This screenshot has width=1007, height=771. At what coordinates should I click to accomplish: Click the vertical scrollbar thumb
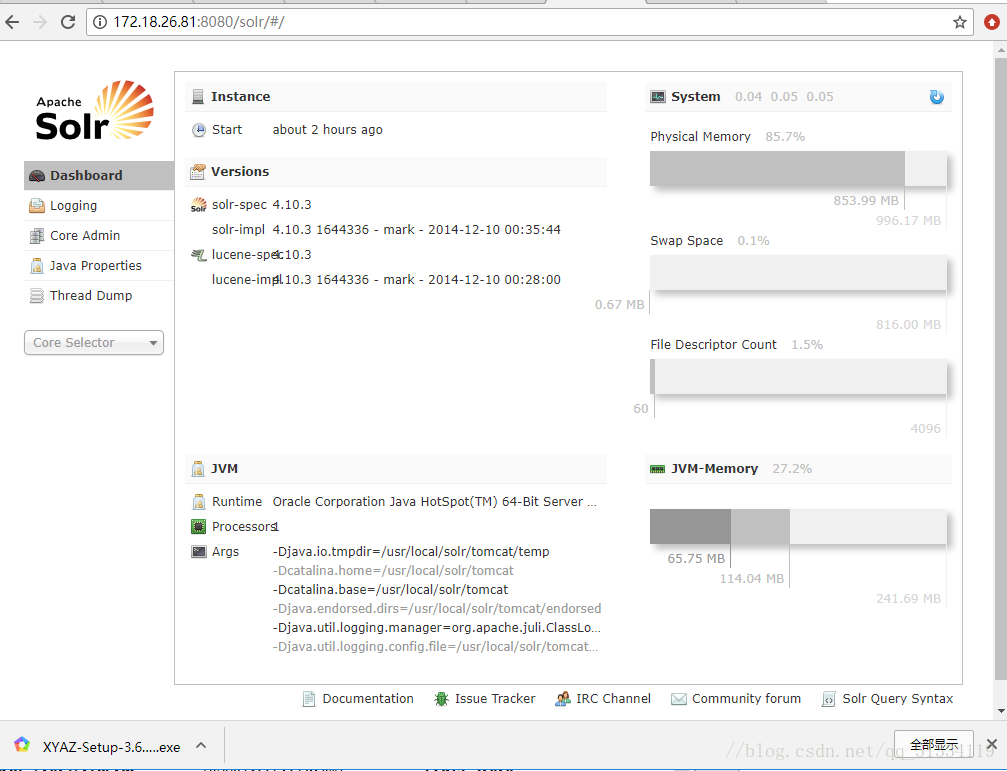click(1001, 368)
